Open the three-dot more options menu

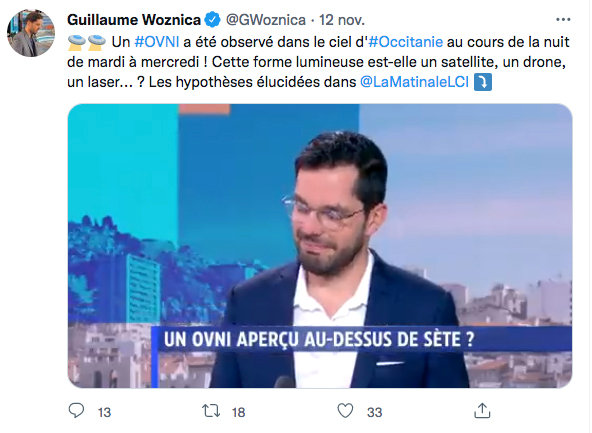563,20
